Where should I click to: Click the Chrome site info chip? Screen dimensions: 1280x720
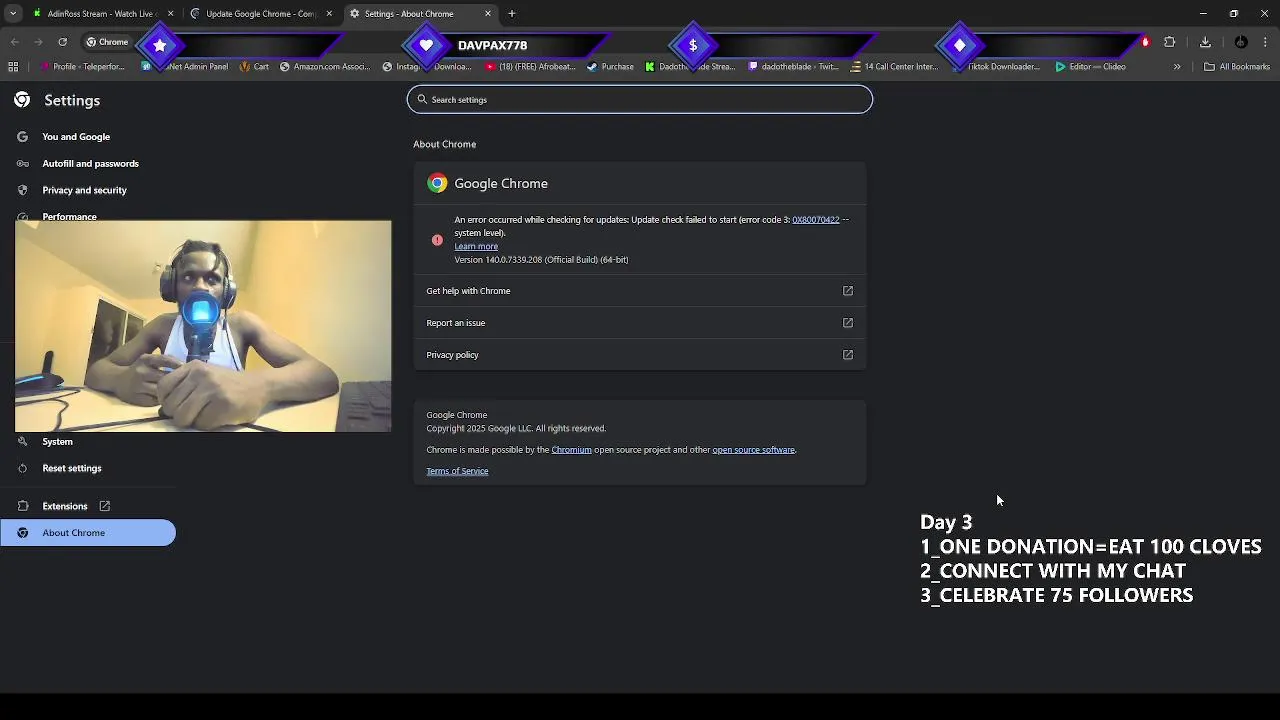(107, 42)
